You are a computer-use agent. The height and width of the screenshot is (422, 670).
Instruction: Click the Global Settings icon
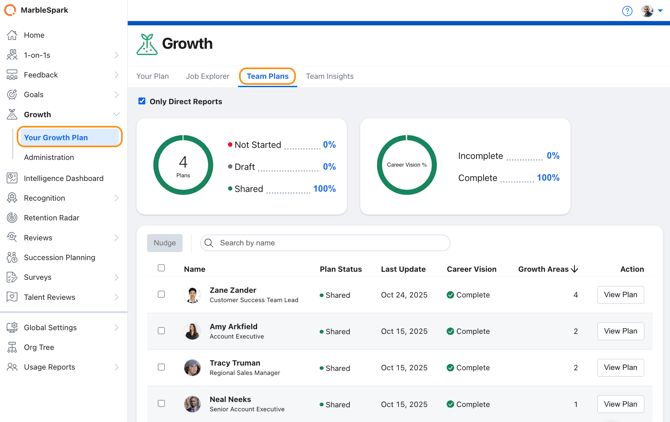point(12,327)
